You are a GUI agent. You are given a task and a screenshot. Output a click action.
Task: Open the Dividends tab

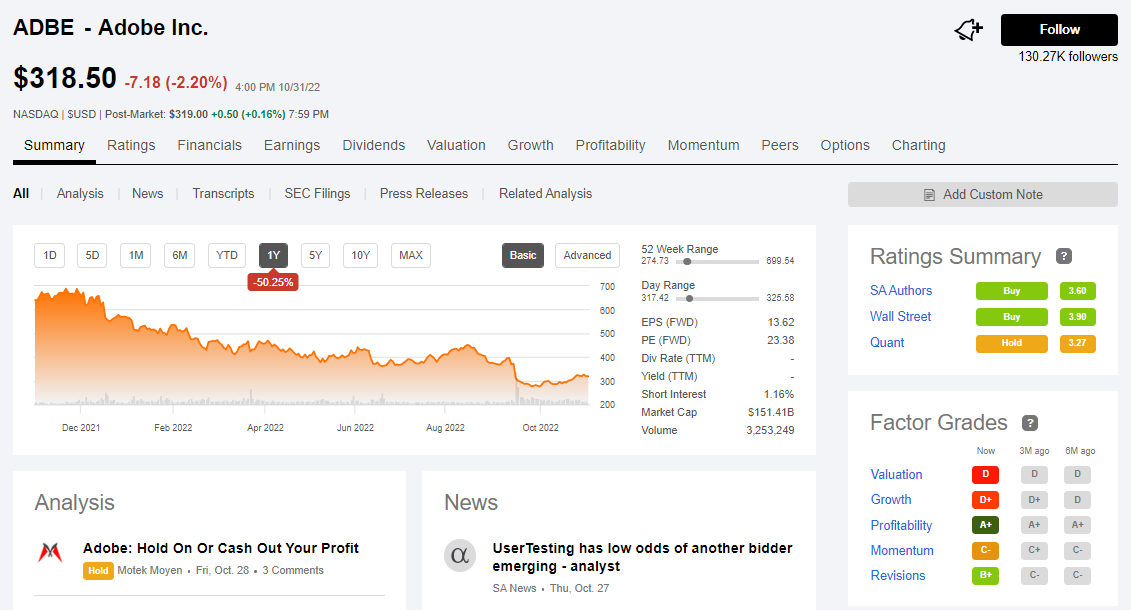click(x=373, y=145)
